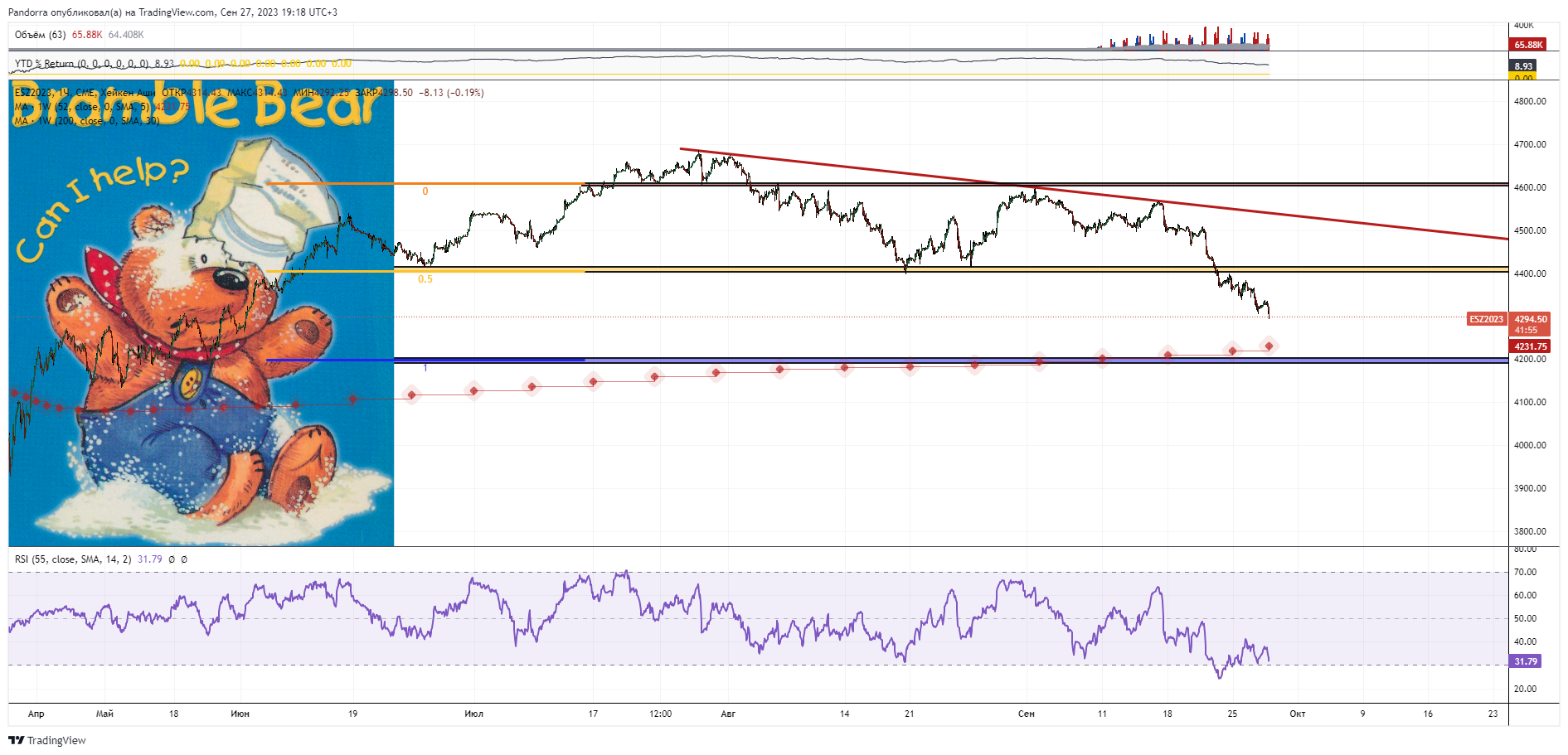This screenshot has height=755, width=1568.
Task: Click the 50.00 RSI axis label
Action: pos(1525,618)
